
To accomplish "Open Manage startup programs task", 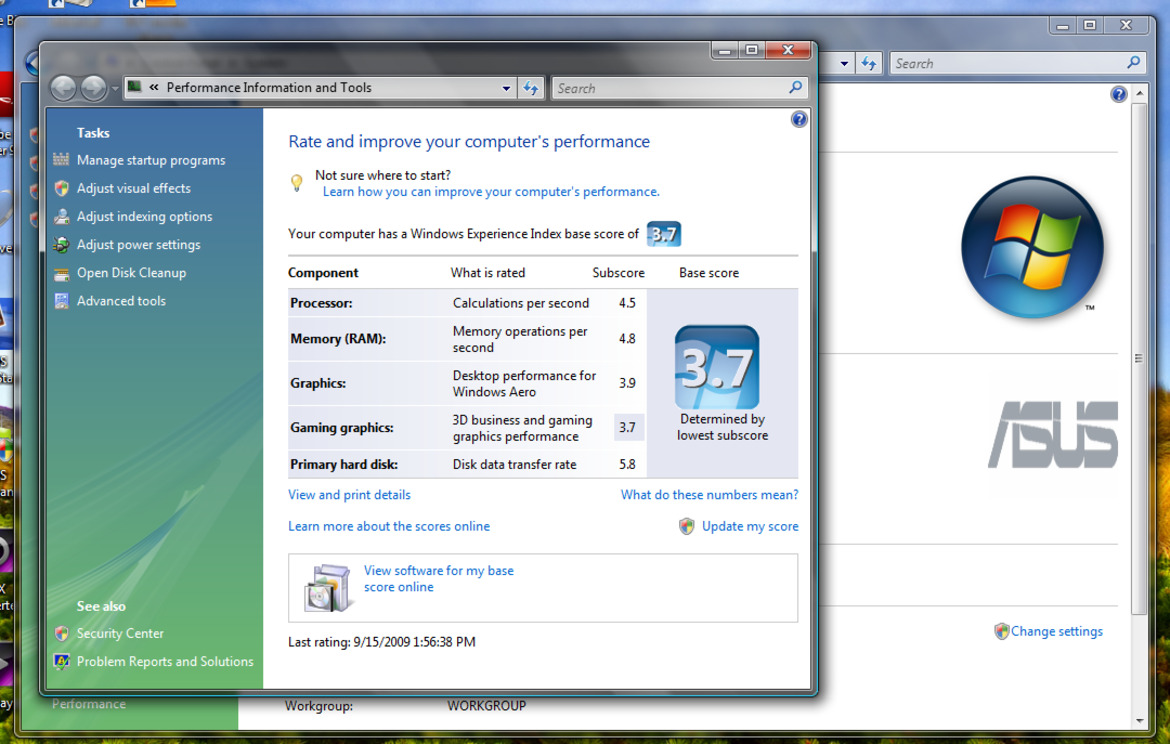I will (x=151, y=160).
